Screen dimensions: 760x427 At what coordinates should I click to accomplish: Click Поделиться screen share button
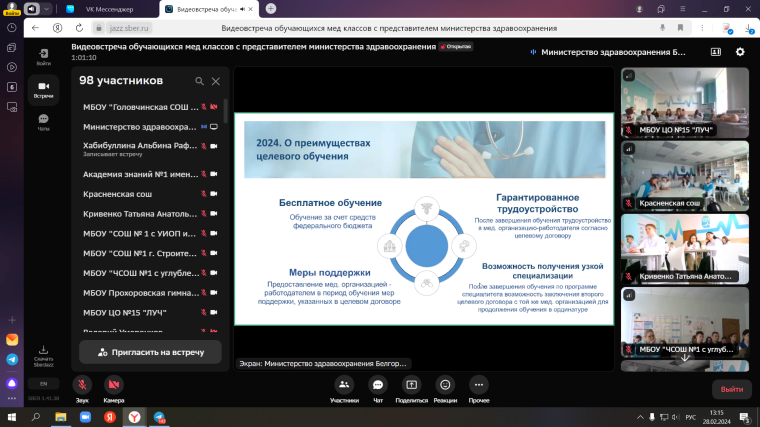coord(412,385)
